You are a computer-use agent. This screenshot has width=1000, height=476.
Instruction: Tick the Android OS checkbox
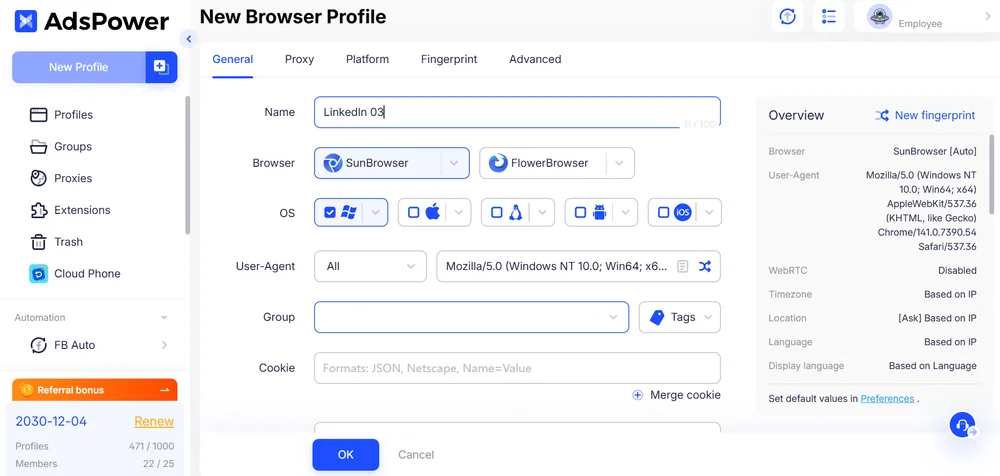580,212
